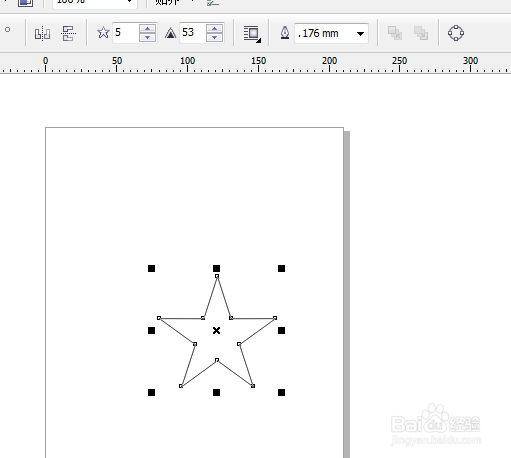Click the star's bottom inner notch node

coord(217,360)
